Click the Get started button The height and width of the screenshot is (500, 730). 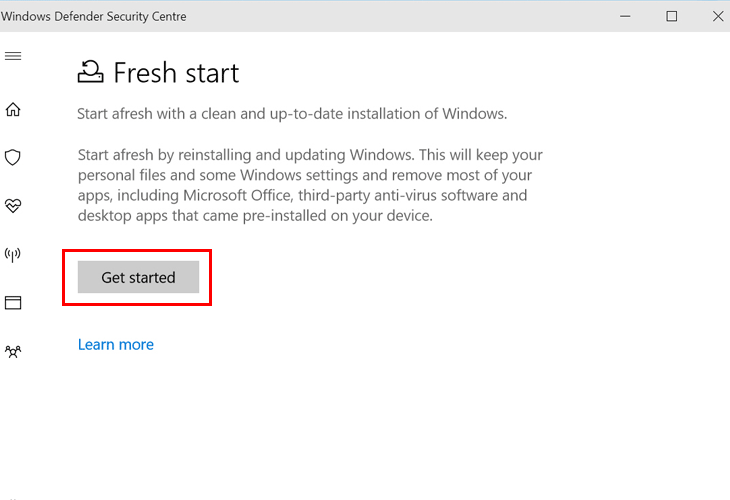pyautogui.click(x=138, y=277)
